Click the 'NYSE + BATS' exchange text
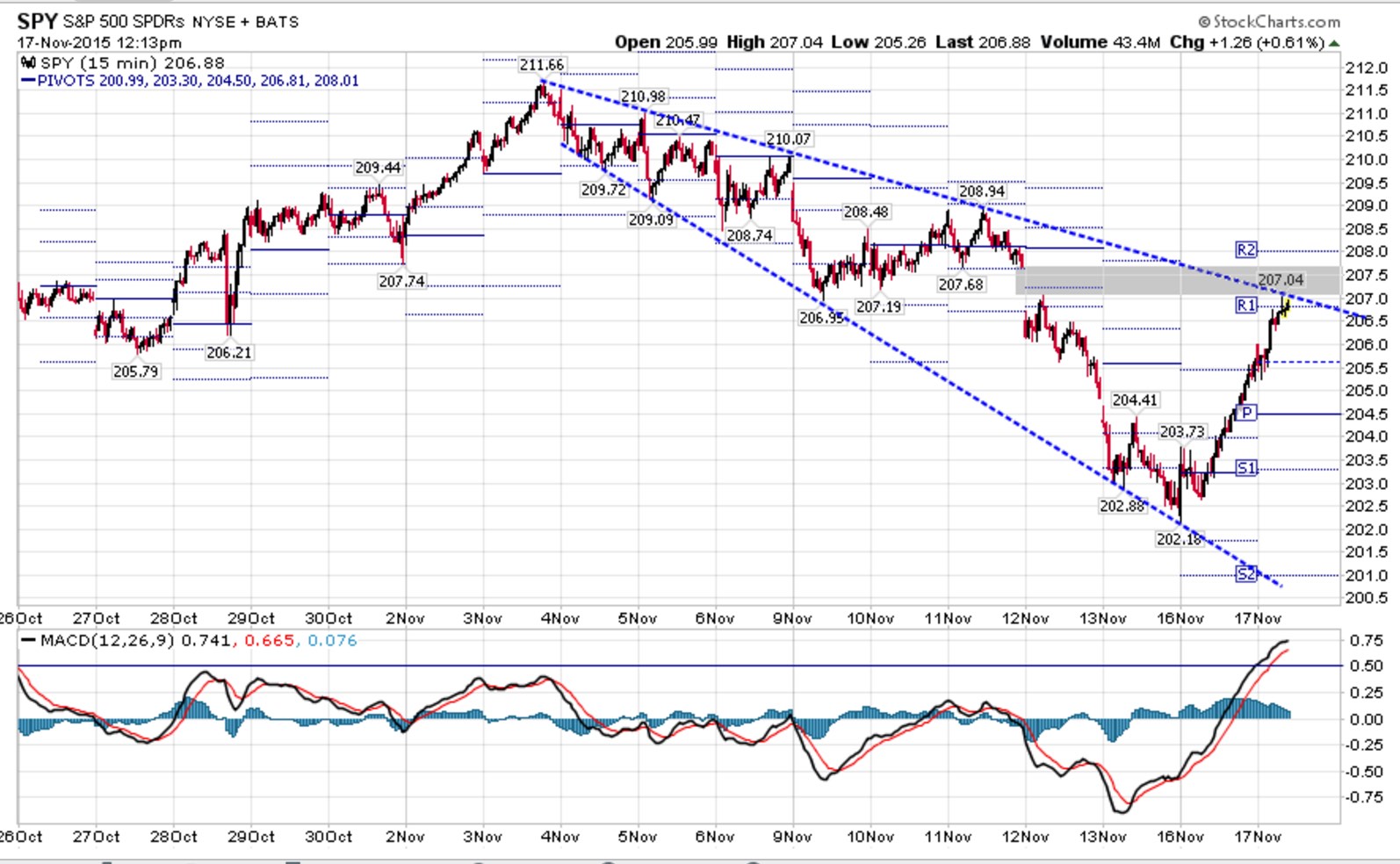Image resolution: width=1400 pixels, height=864 pixels. (x=245, y=22)
